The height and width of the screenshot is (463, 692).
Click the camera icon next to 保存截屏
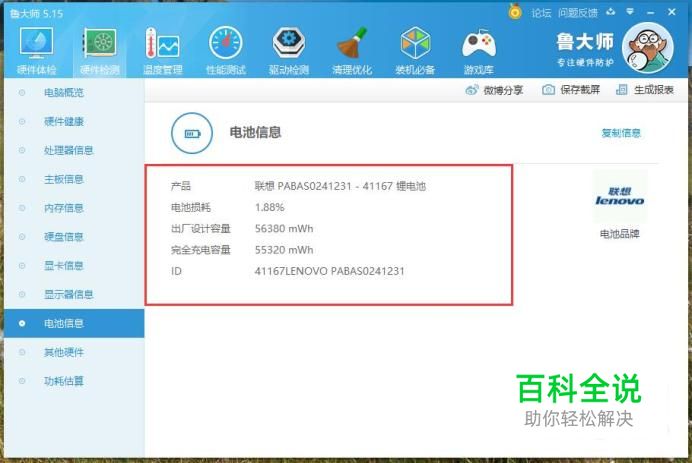[548, 90]
